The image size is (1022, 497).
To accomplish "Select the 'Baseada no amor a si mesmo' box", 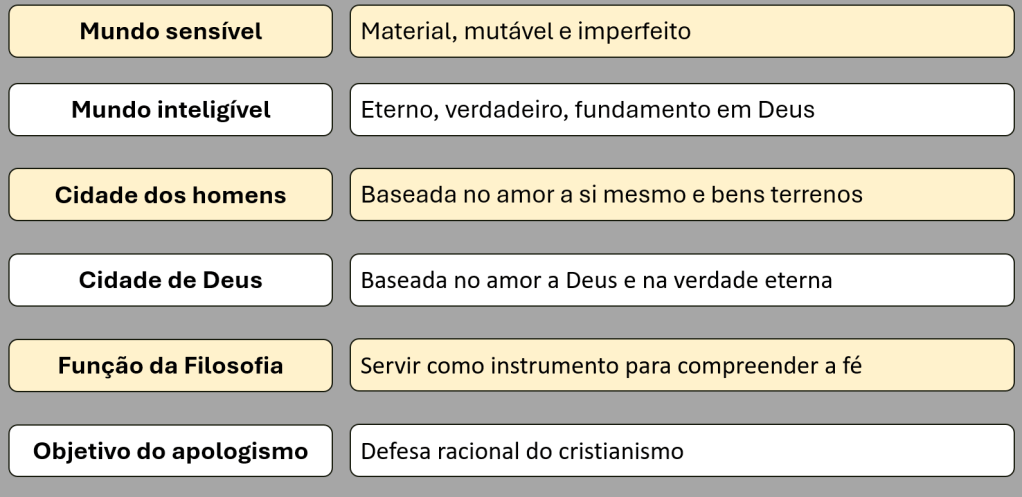I will tap(682, 195).
